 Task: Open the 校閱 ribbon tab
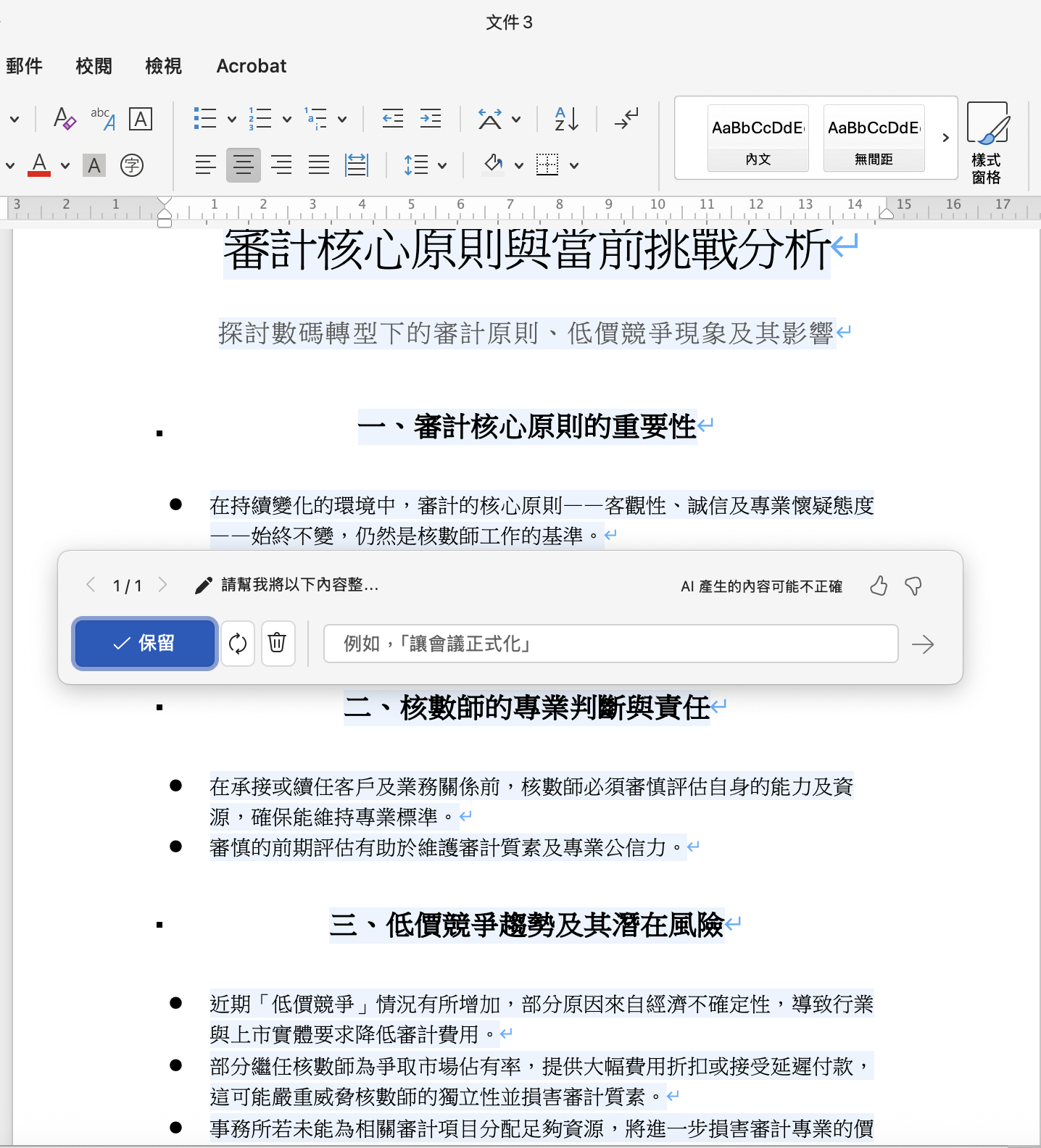[x=94, y=66]
